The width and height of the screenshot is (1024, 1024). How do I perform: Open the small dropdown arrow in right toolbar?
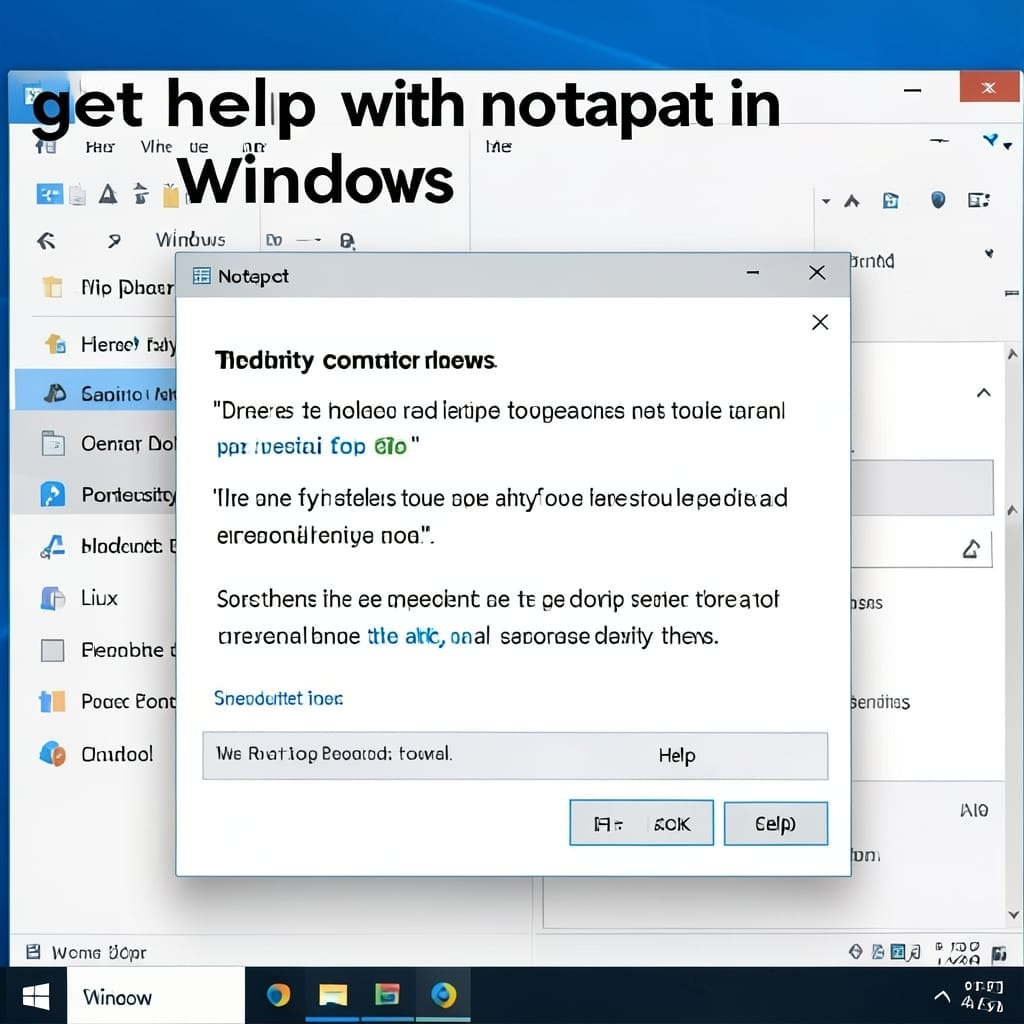(826, 201)
